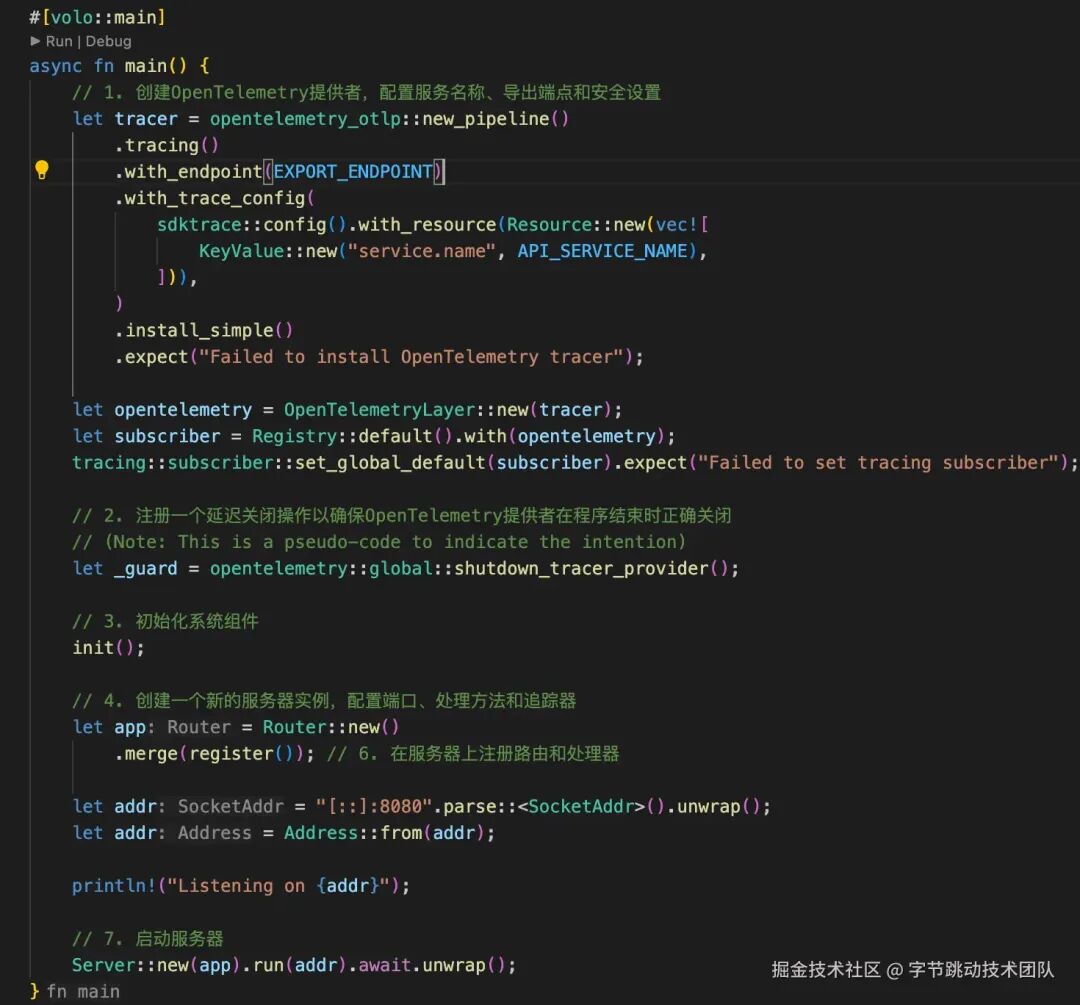Click the #[volo::main] attribute
This screenshot has width=1080, height=1005.
pyautogui.click(x=97, y=17)
